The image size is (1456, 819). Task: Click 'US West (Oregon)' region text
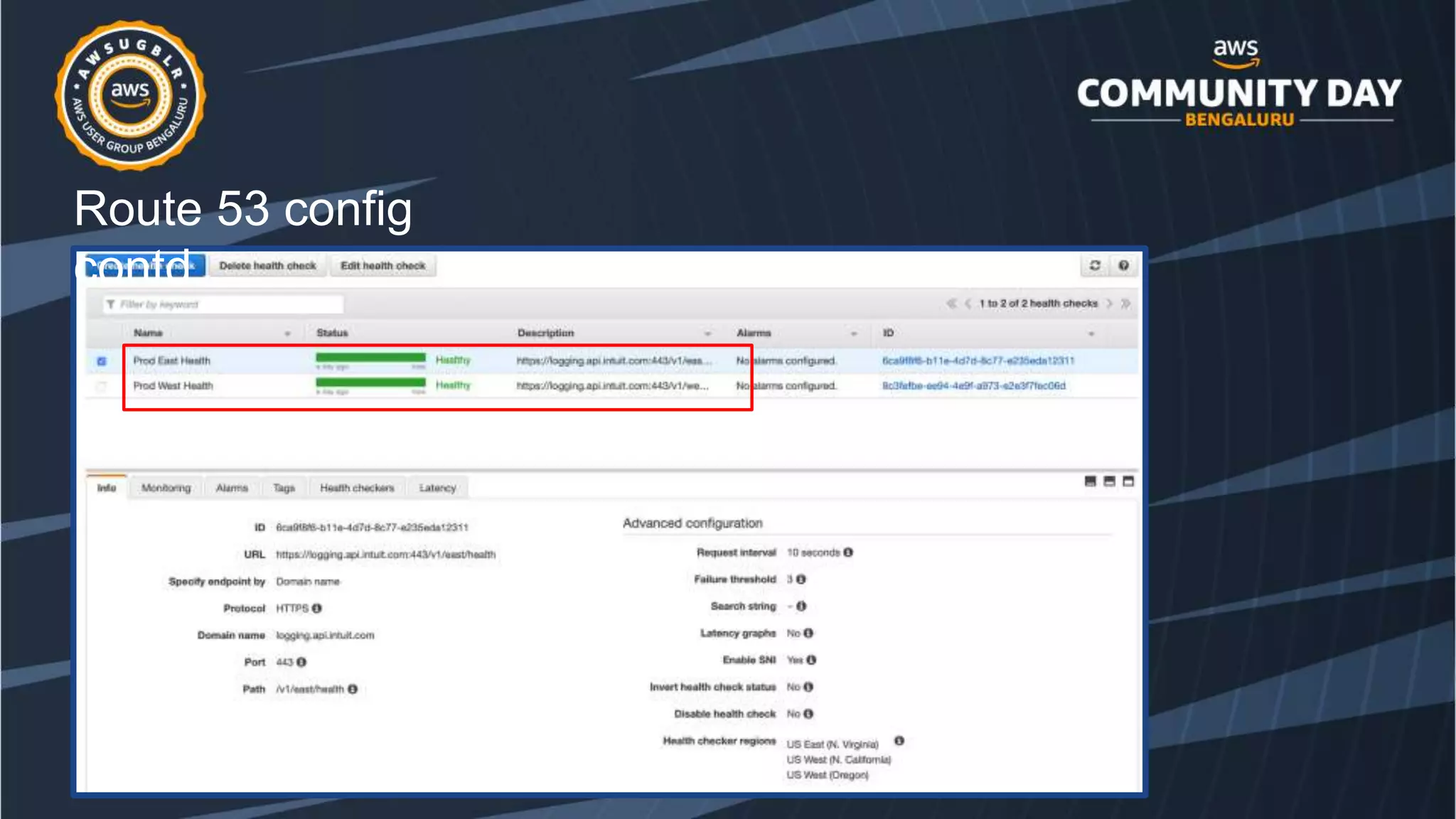click(828, 775)
